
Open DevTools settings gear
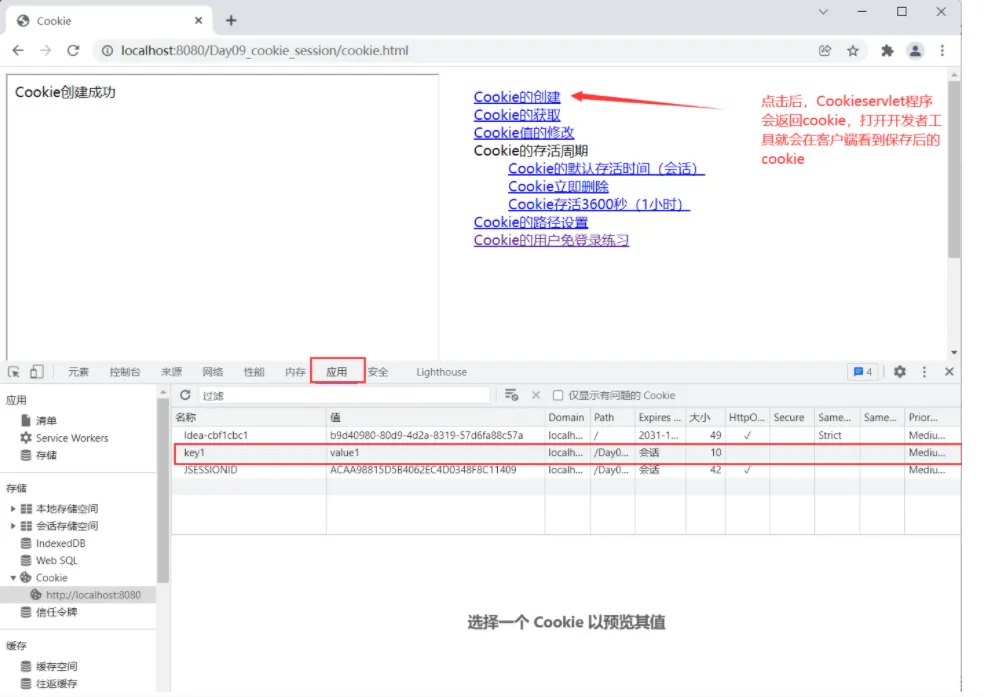[x=899, y=372]
